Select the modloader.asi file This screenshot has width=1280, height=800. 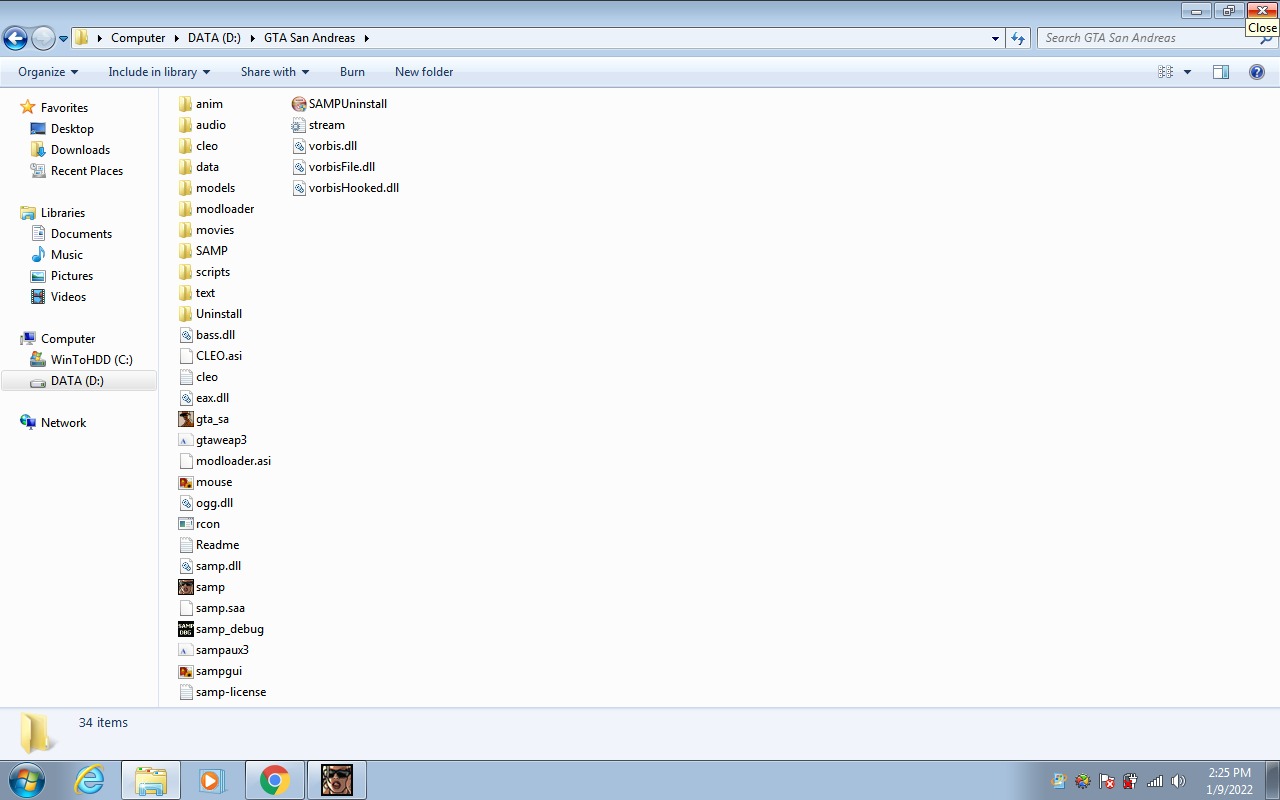224,461
